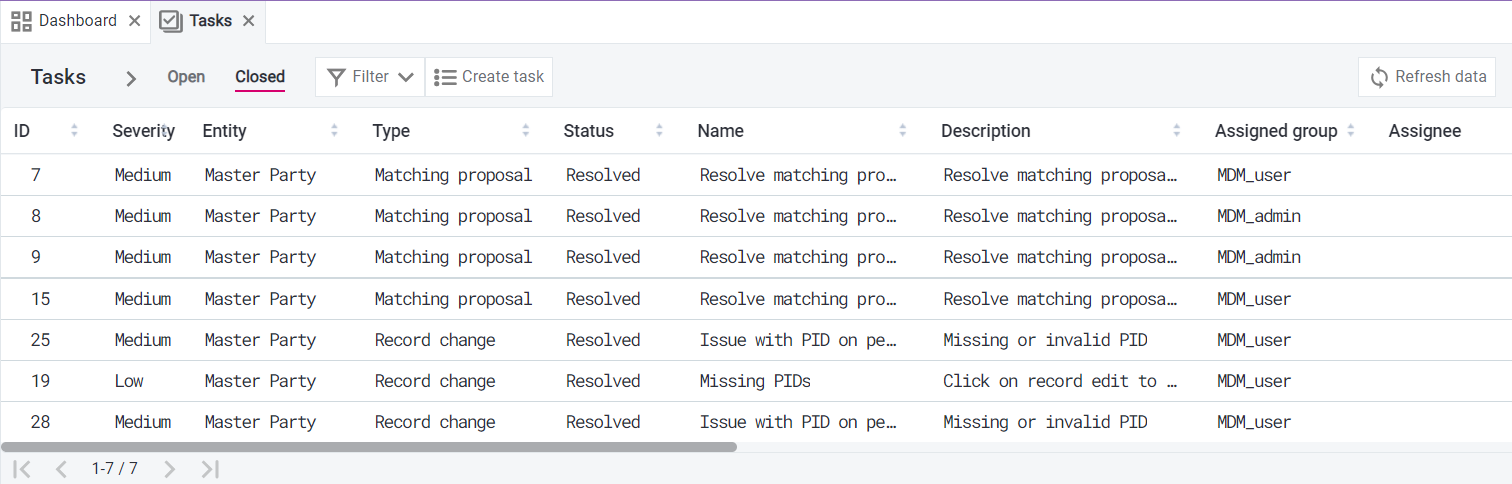
Task: Close the Tasks tab
Action: point(249,21)
